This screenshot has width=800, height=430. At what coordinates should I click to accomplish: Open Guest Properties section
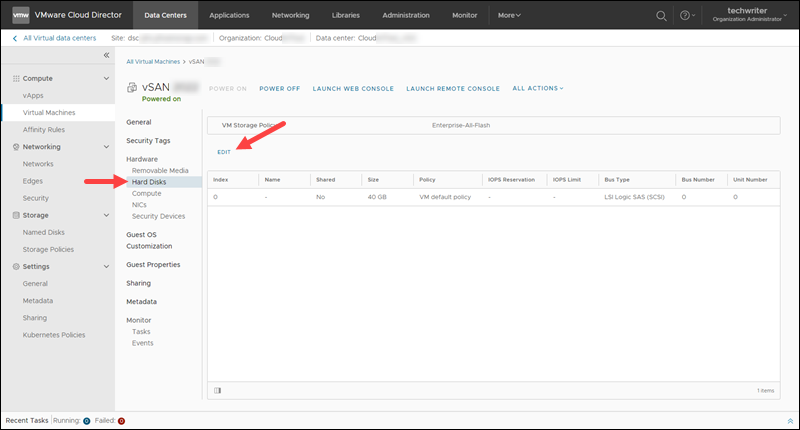pos(153,265)
